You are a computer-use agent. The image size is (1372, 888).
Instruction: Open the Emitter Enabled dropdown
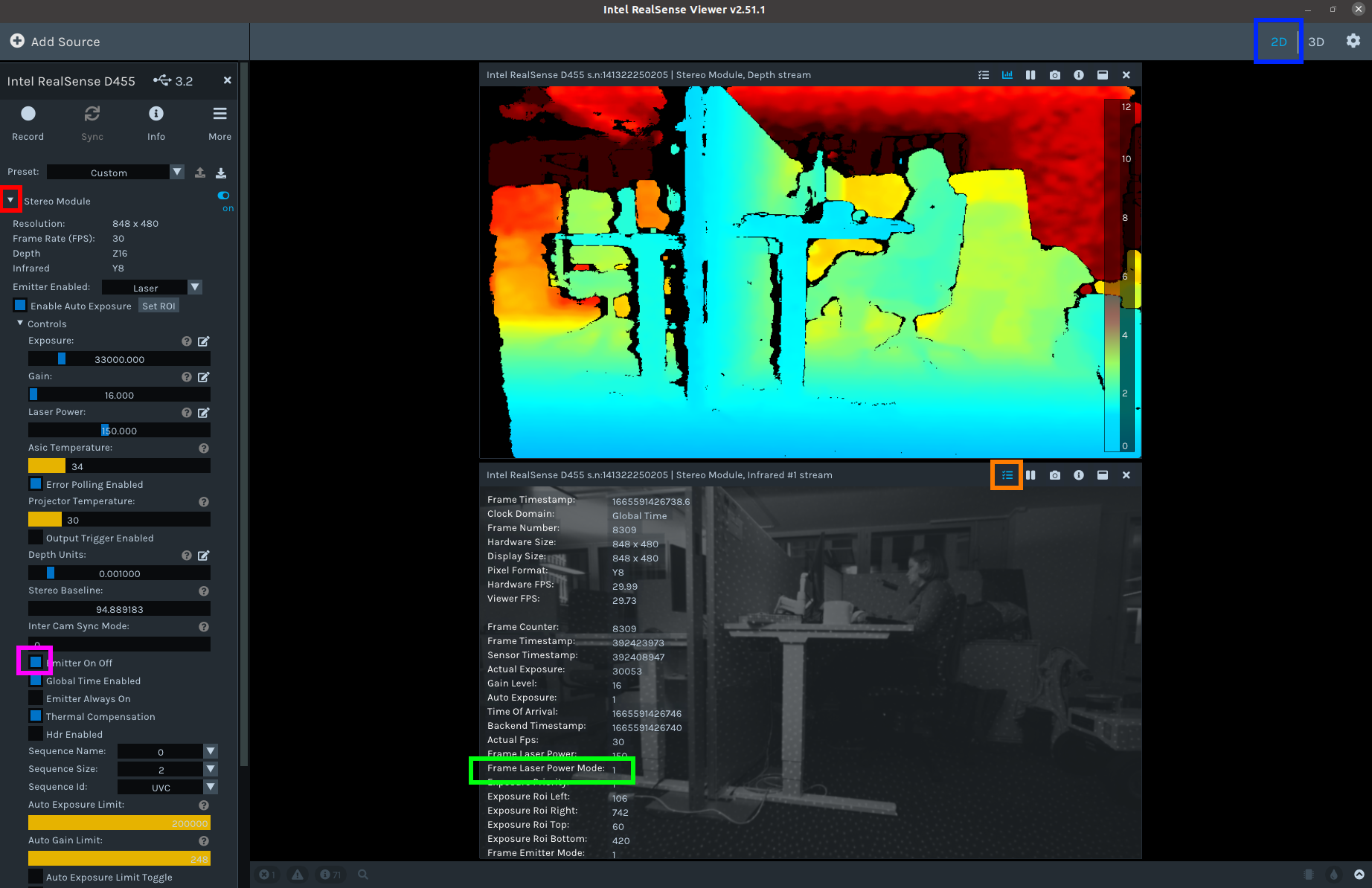[x=194, y=287]
